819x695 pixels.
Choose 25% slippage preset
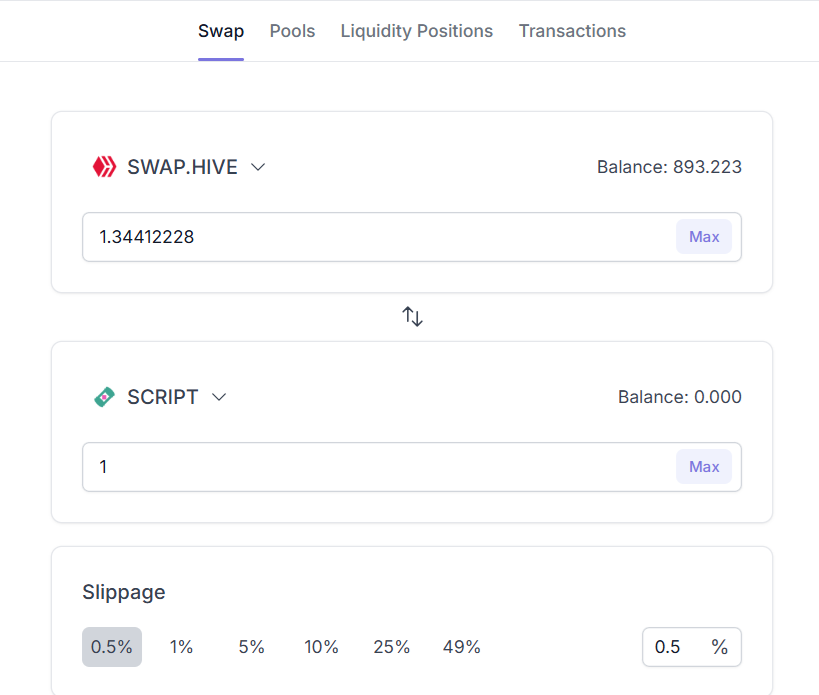pos(391,647)
